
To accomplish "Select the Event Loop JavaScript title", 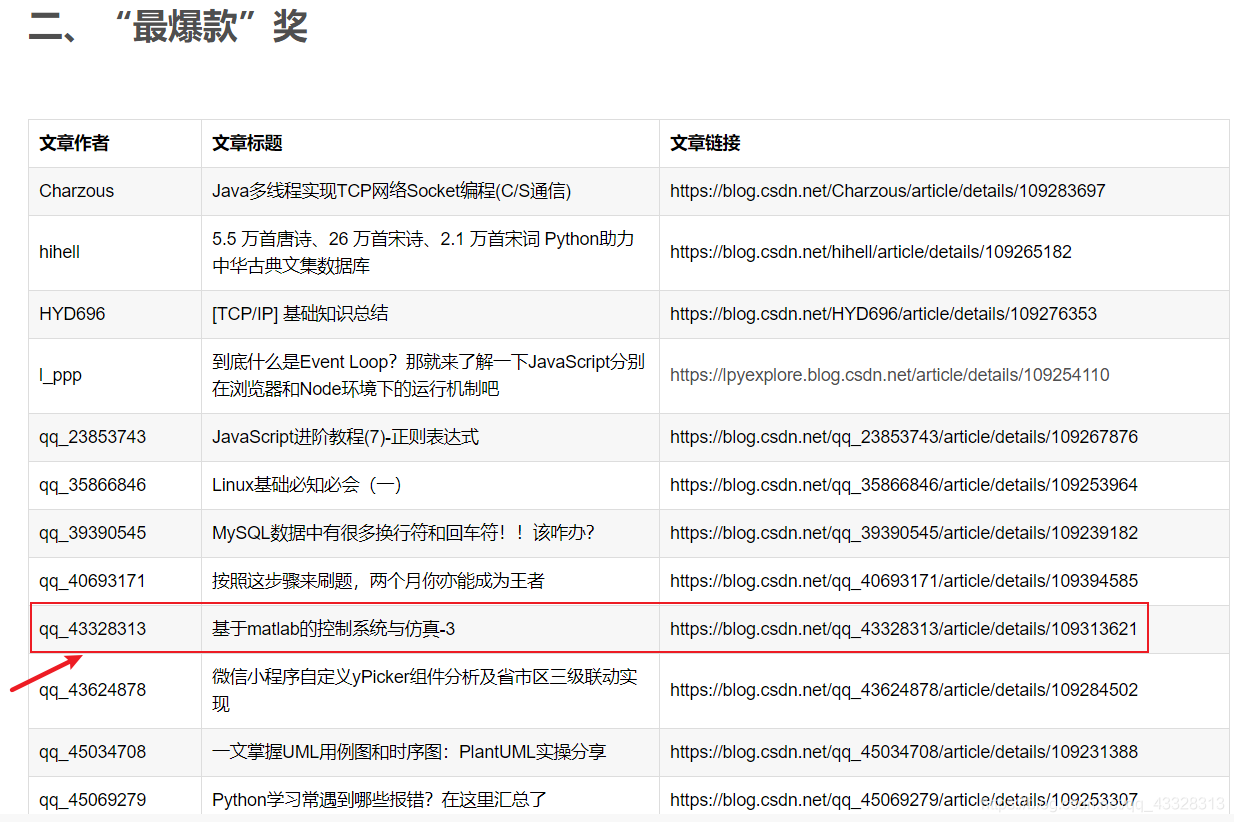I will [428, 375].
